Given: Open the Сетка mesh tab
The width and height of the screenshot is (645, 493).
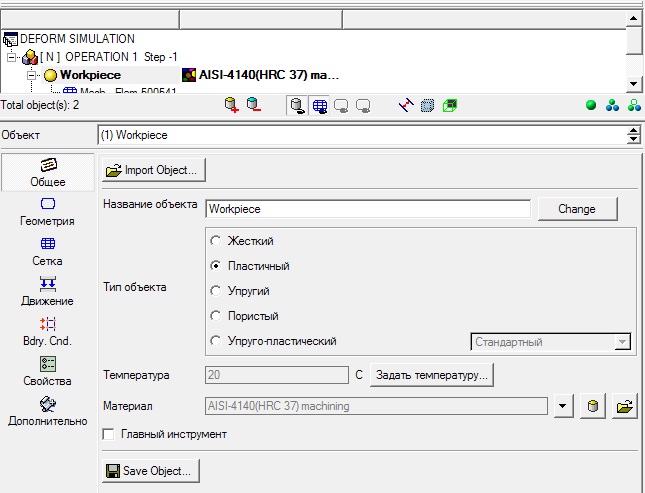Looking at the screenshot, I should point(48,252).
